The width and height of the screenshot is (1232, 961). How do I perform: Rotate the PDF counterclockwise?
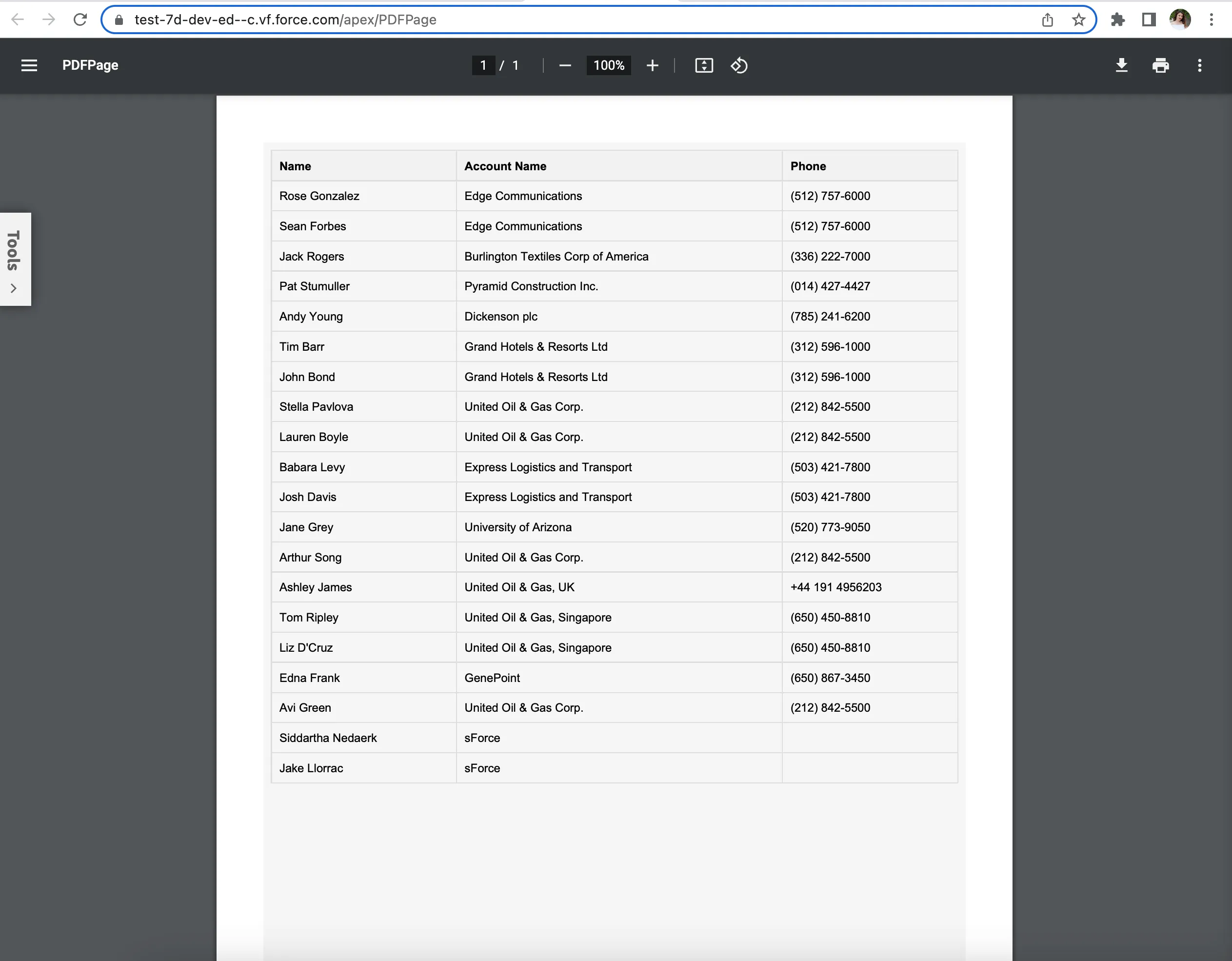coord(739,65)
